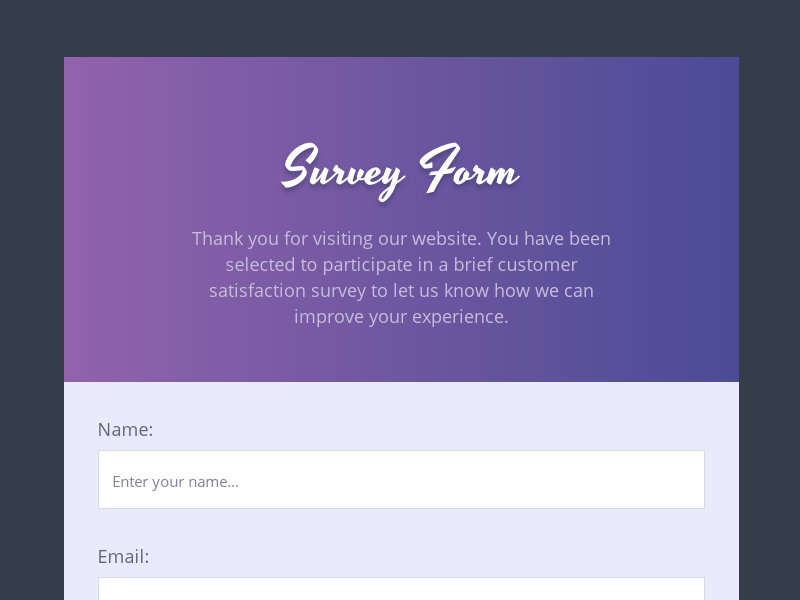
Task: Click the dark page background right of the form
Action: pyautogui.click(x=770, y=300)
